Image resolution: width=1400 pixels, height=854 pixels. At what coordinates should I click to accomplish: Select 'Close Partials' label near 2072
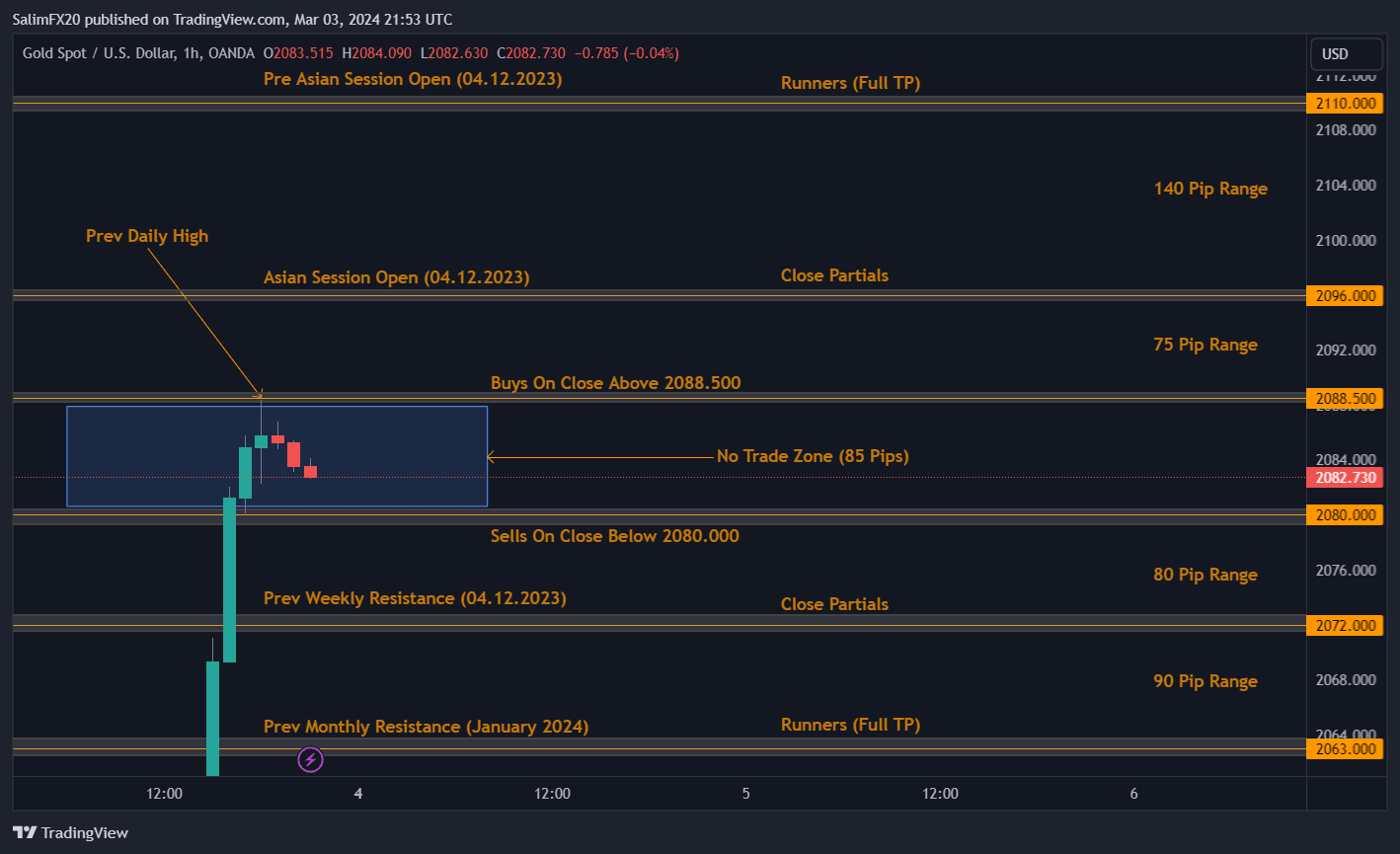[834, 604]
